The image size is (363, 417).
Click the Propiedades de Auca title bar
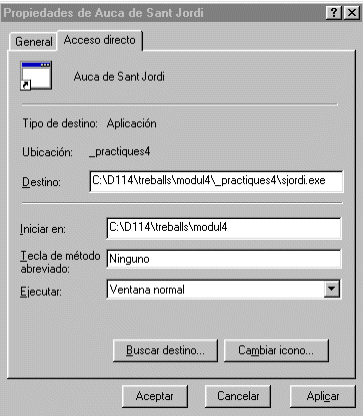(x=163, y=13)
